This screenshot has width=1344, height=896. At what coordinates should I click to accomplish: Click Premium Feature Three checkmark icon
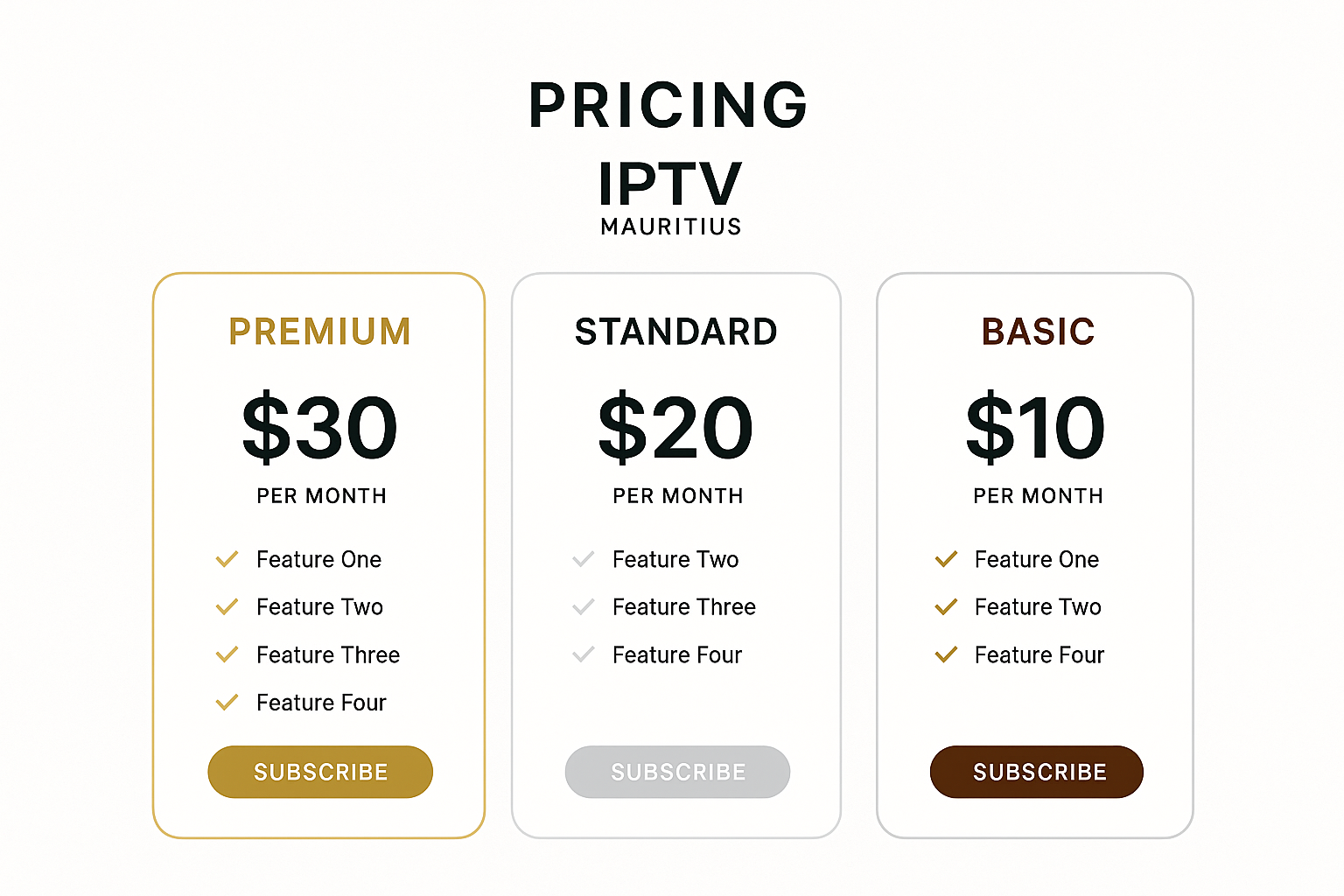227,654
